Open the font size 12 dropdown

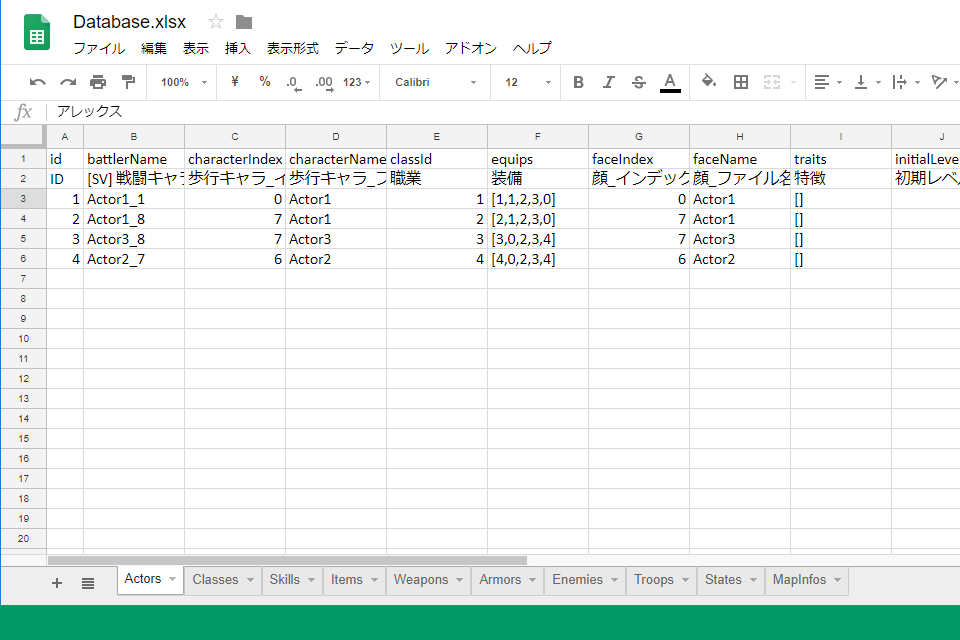click(x=528, y=82)
